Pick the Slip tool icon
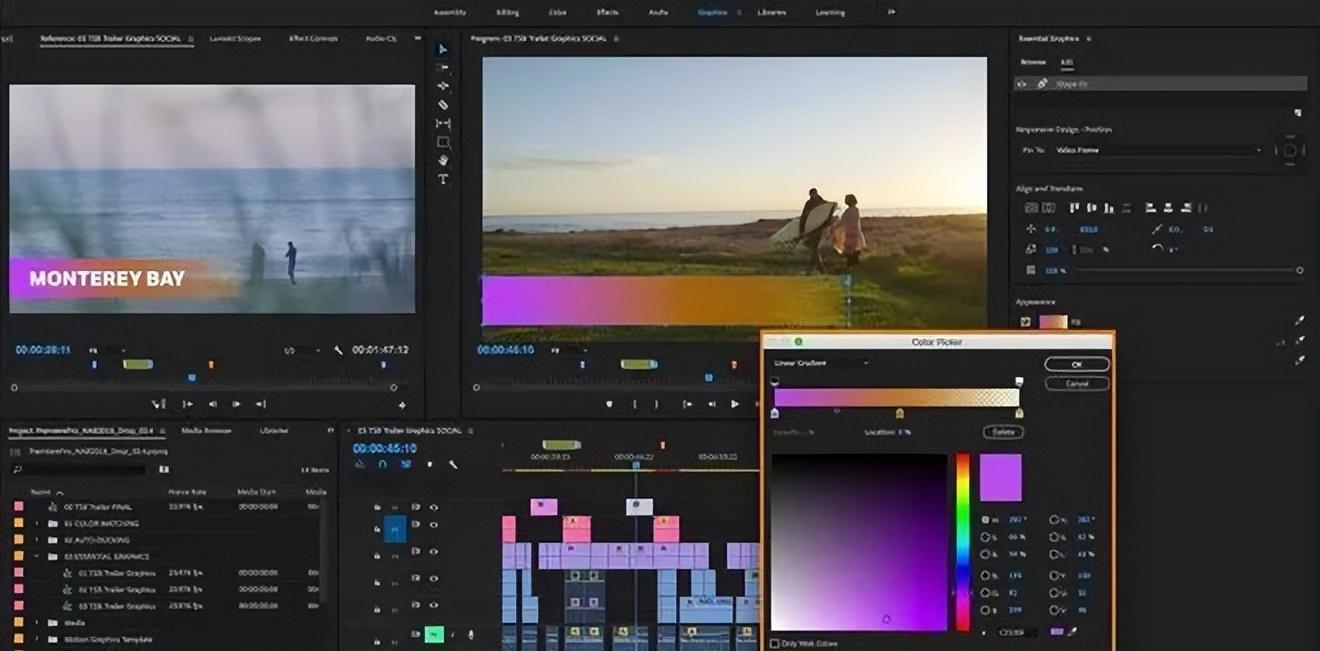Image resolution: width=1320 pixels, height=651 pixels. 443,124
